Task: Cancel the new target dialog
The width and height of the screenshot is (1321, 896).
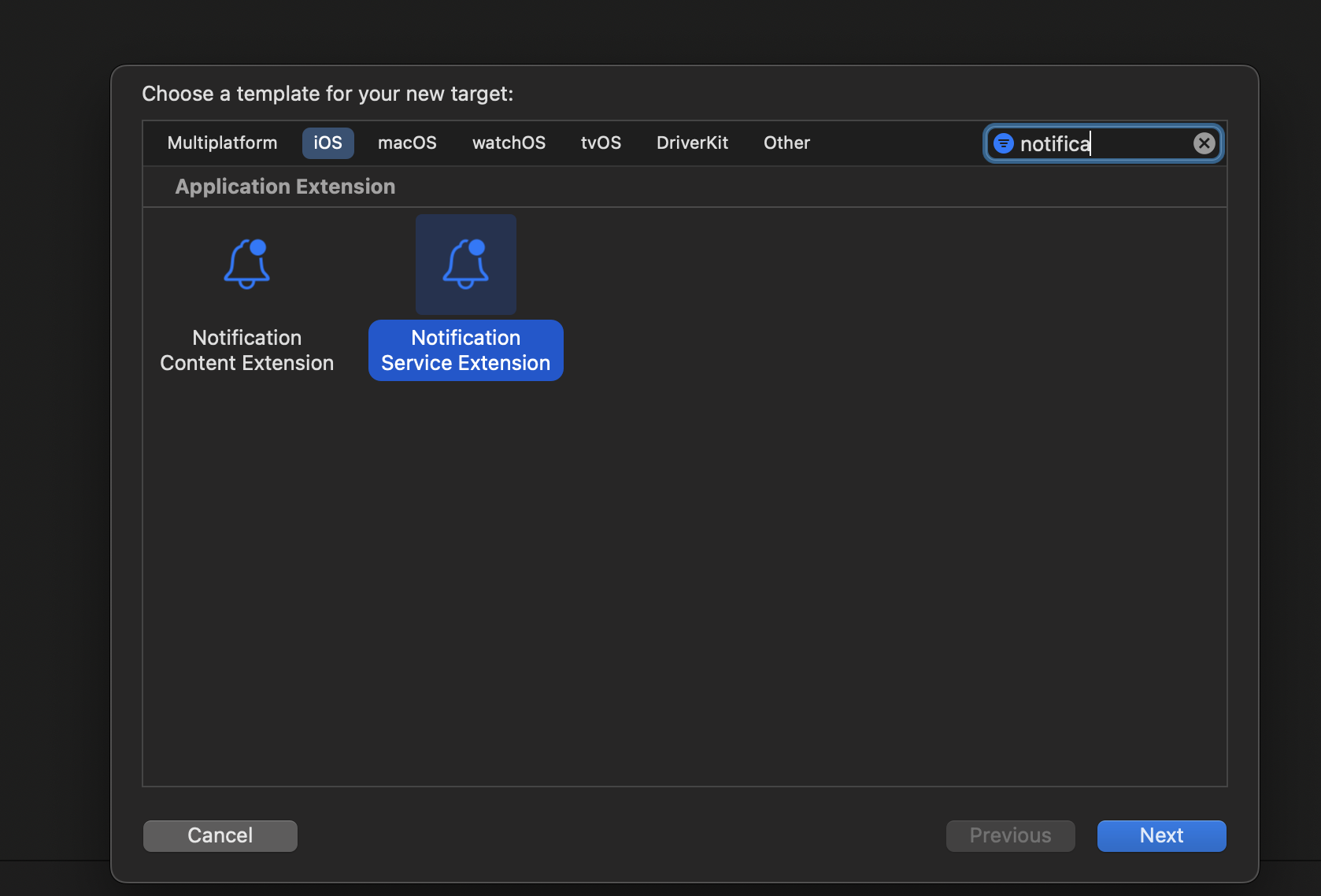Action: pos(220,835)
